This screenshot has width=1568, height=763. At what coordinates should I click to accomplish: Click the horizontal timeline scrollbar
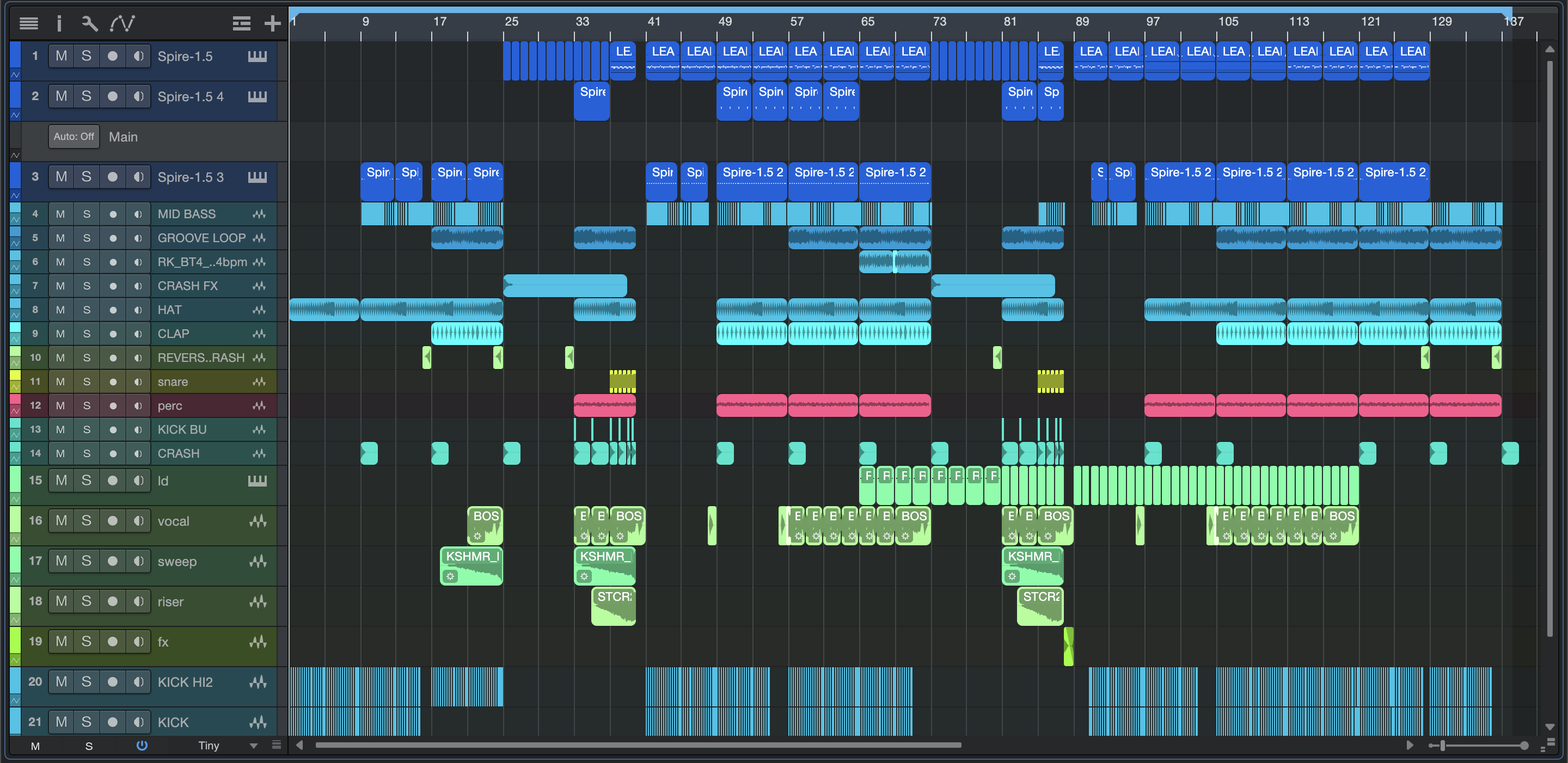coord(638,744)
